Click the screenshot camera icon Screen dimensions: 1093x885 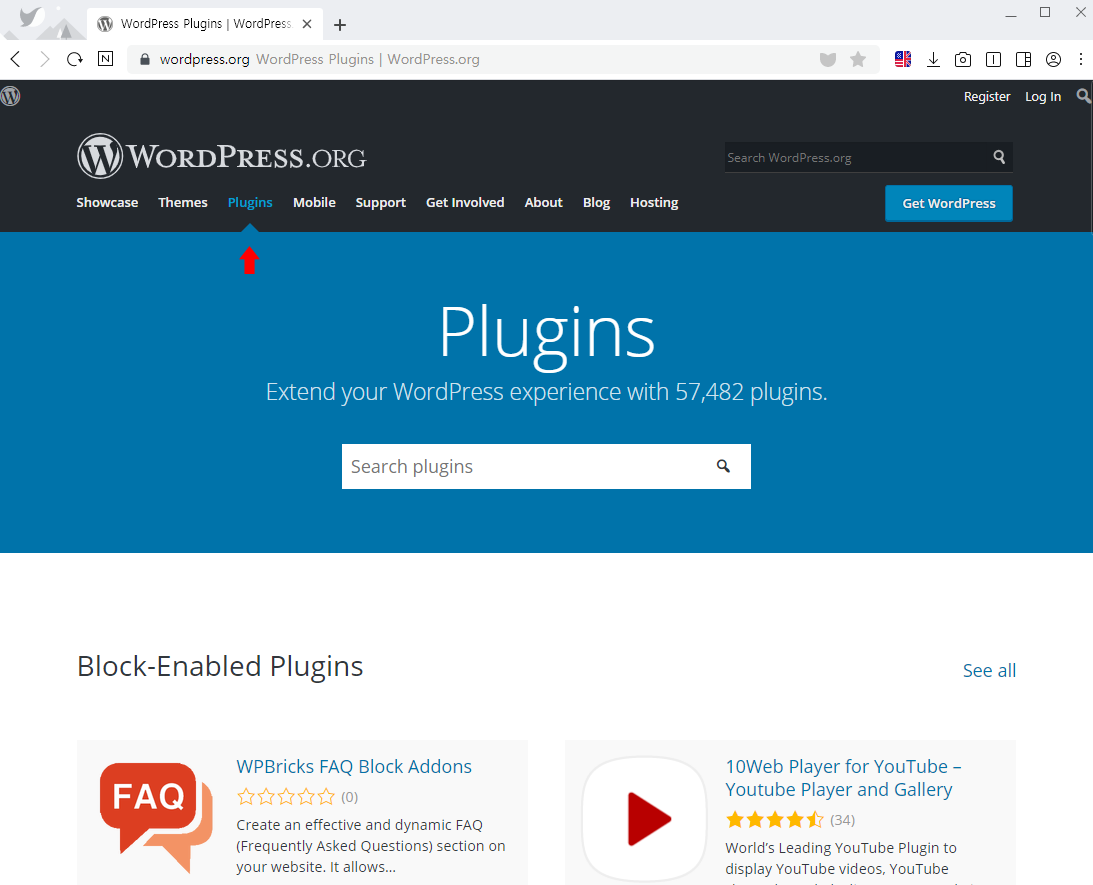click(963, 59)
